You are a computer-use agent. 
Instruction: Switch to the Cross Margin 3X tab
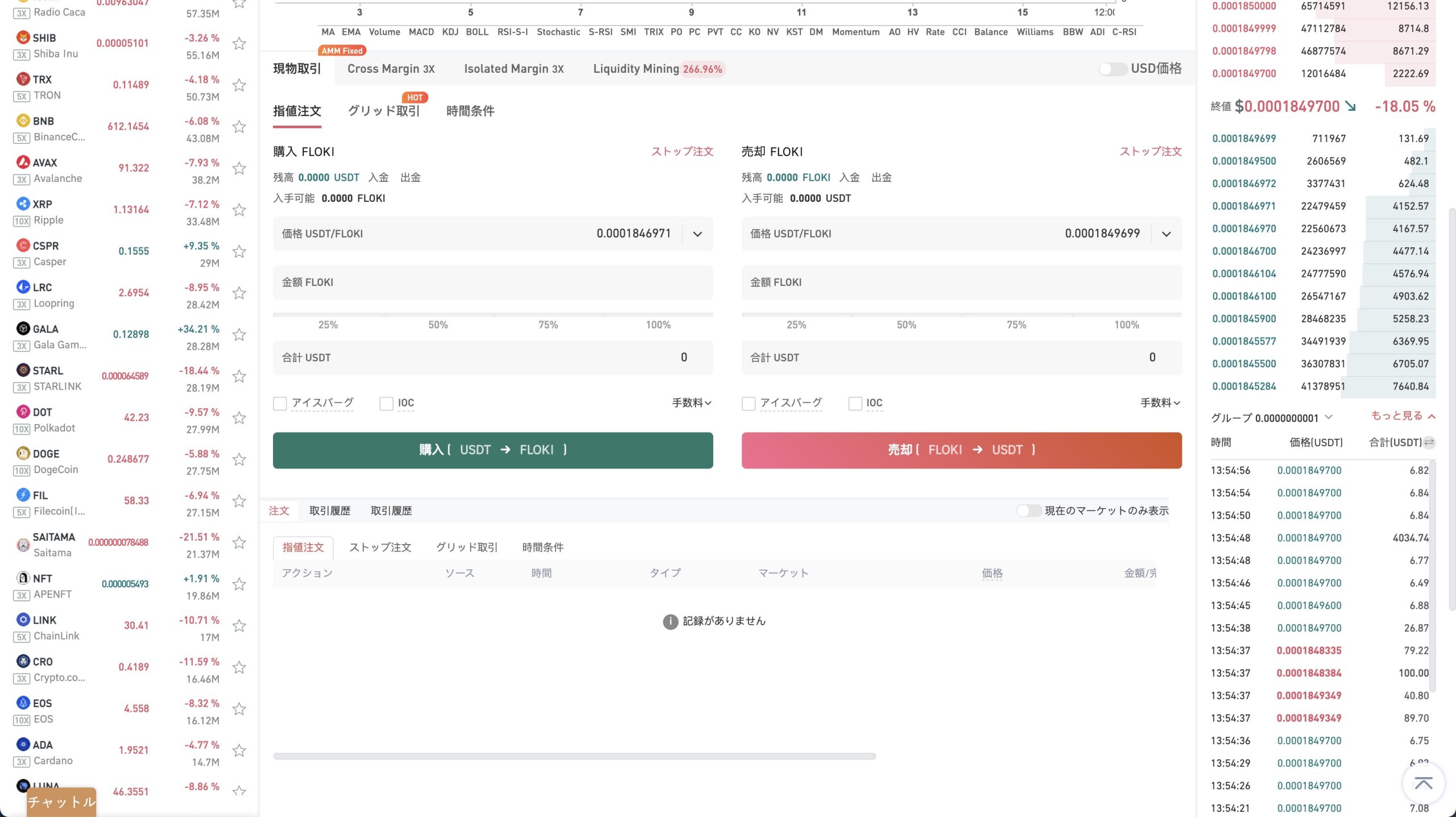[391, 69]
